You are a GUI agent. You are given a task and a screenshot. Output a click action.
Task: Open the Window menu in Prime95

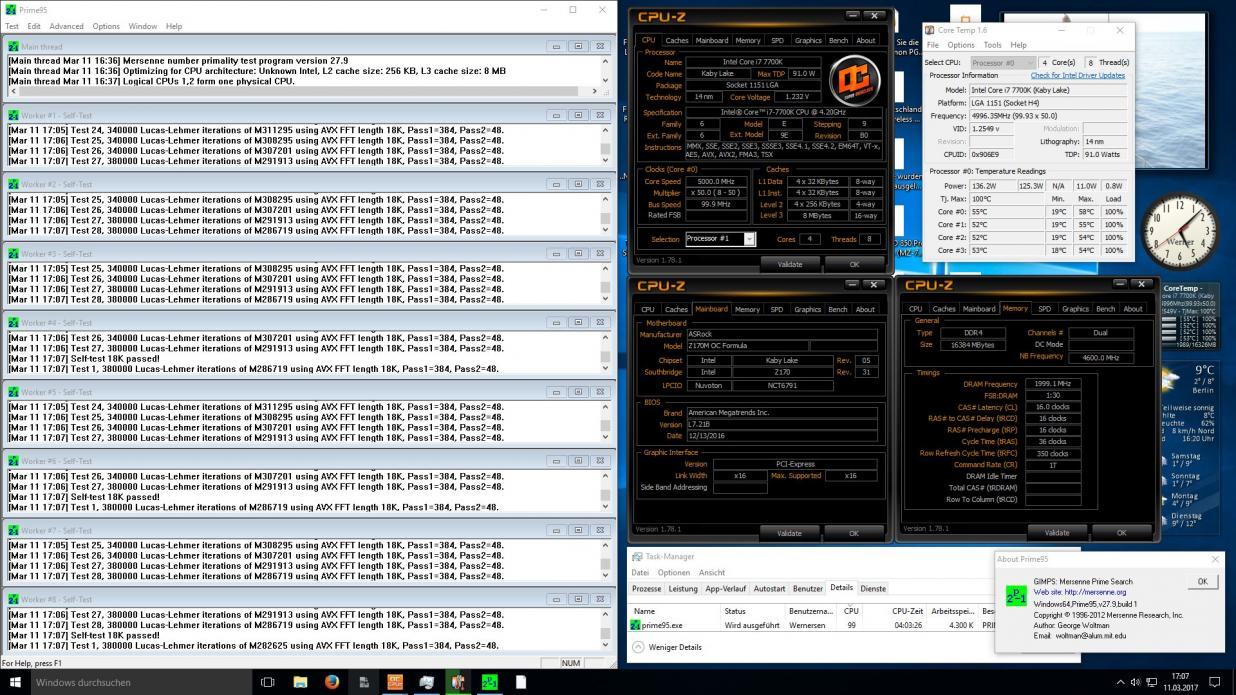pos(142,26)
